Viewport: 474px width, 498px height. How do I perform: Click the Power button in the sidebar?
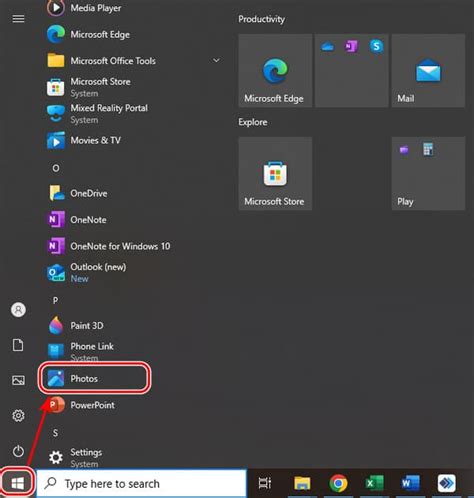[x=18, y=451]
